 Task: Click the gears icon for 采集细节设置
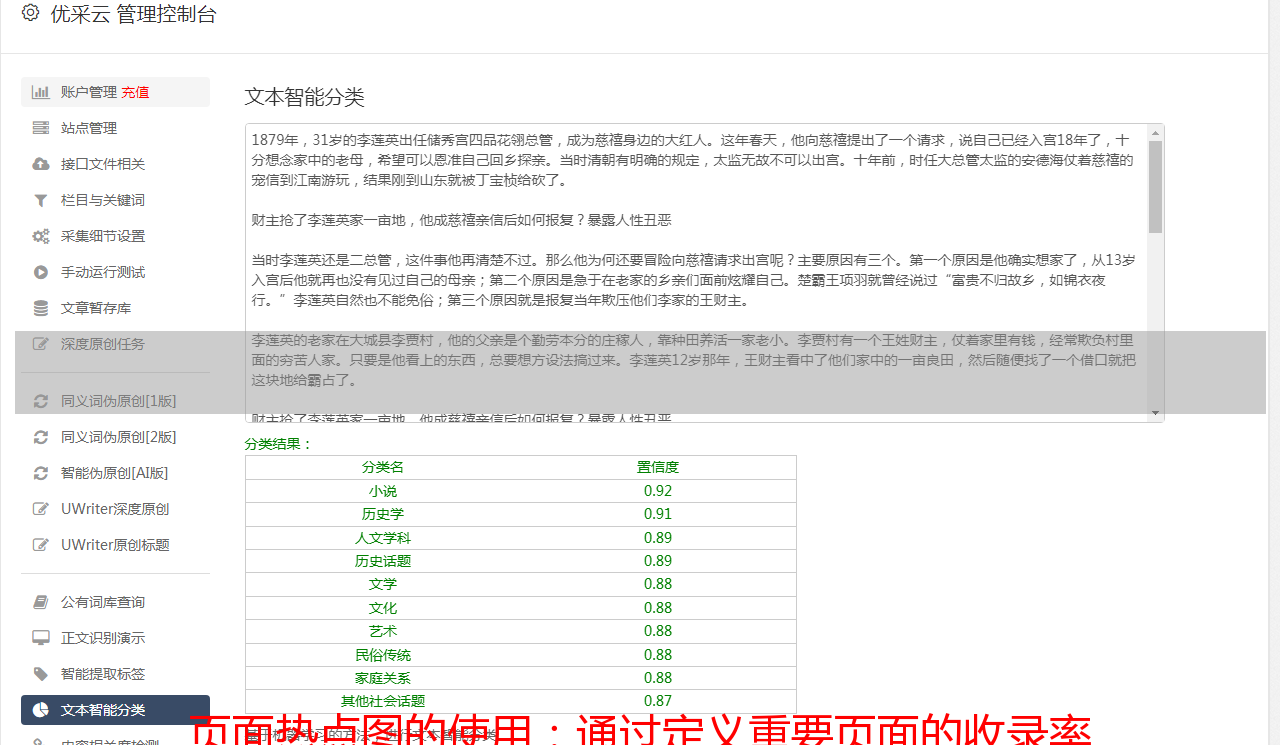41,236
